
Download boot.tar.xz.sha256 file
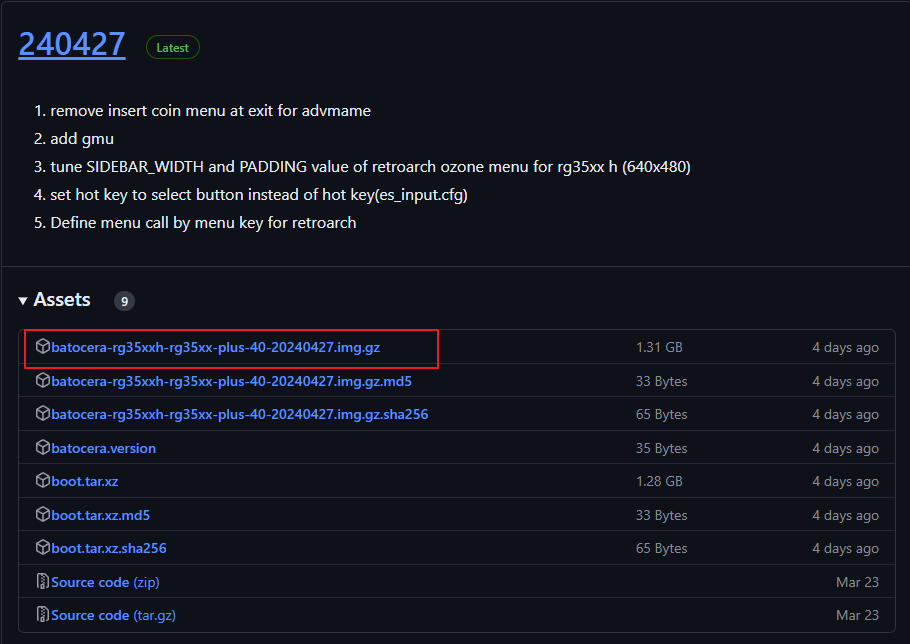tap(109, 548)
